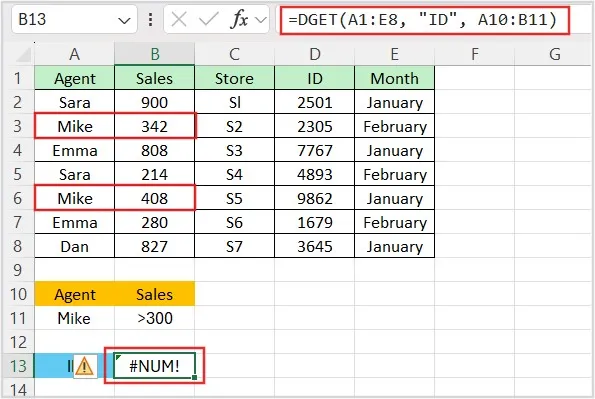Confirm formula entry with the checkmark icon

pos(208,19)
